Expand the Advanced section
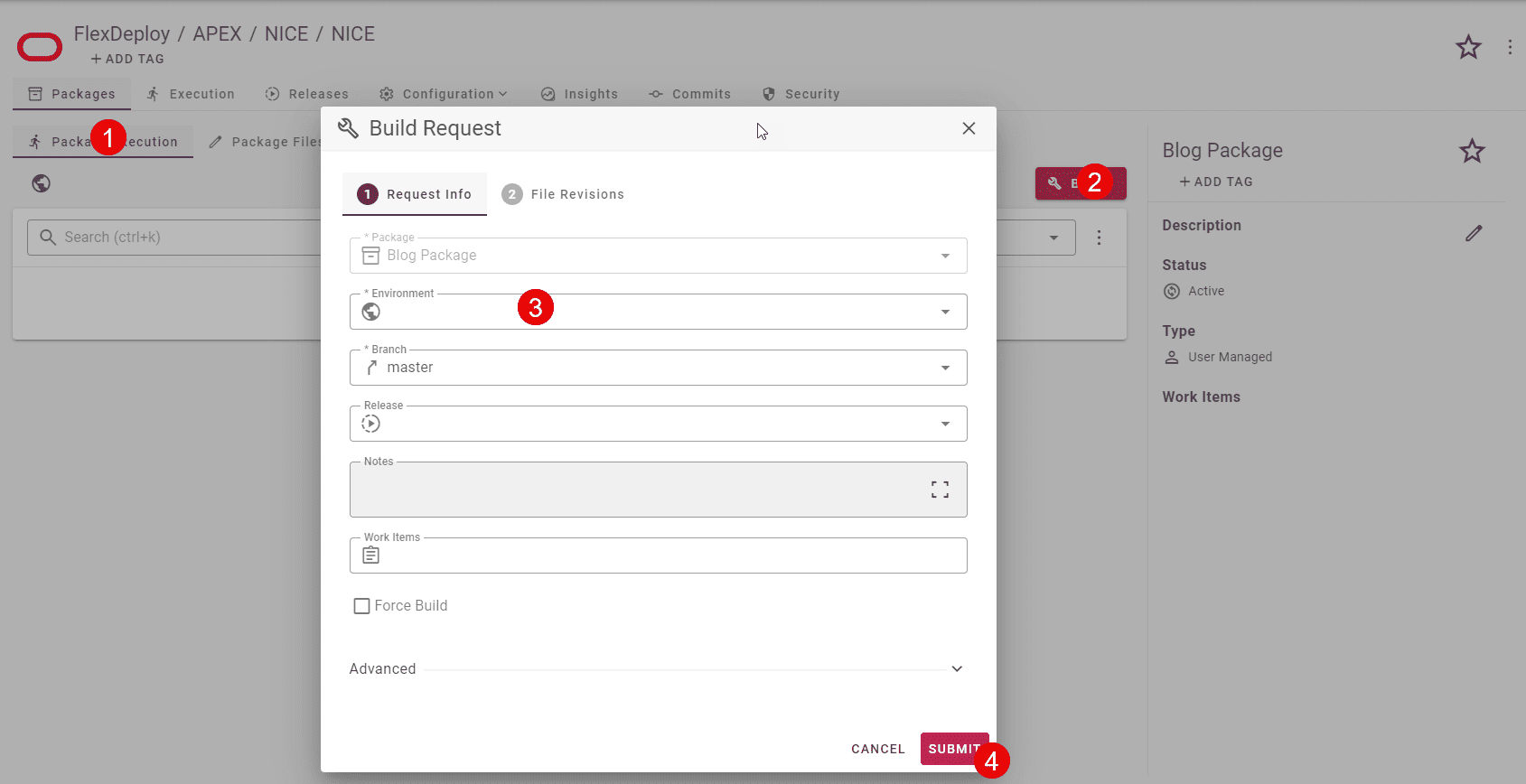 tap(956, 669)
